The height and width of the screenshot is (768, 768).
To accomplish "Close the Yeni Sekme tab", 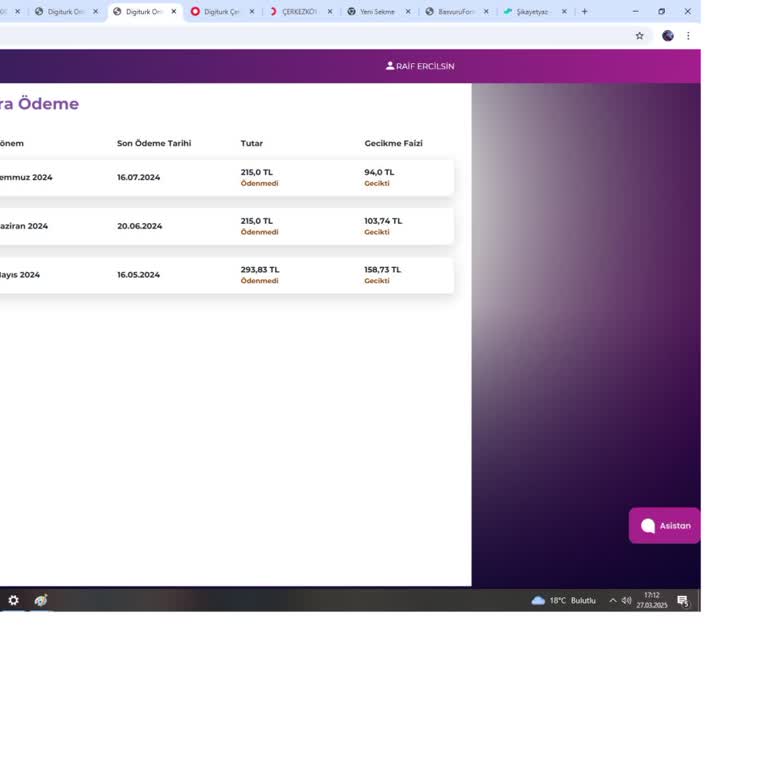I will click(x=408, y=11).
